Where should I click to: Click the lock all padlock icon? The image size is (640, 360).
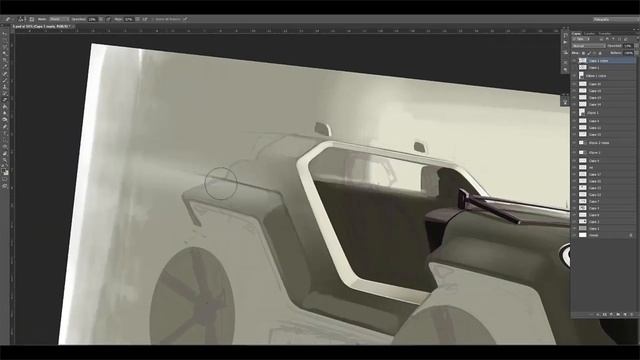(x=600, y=53)
